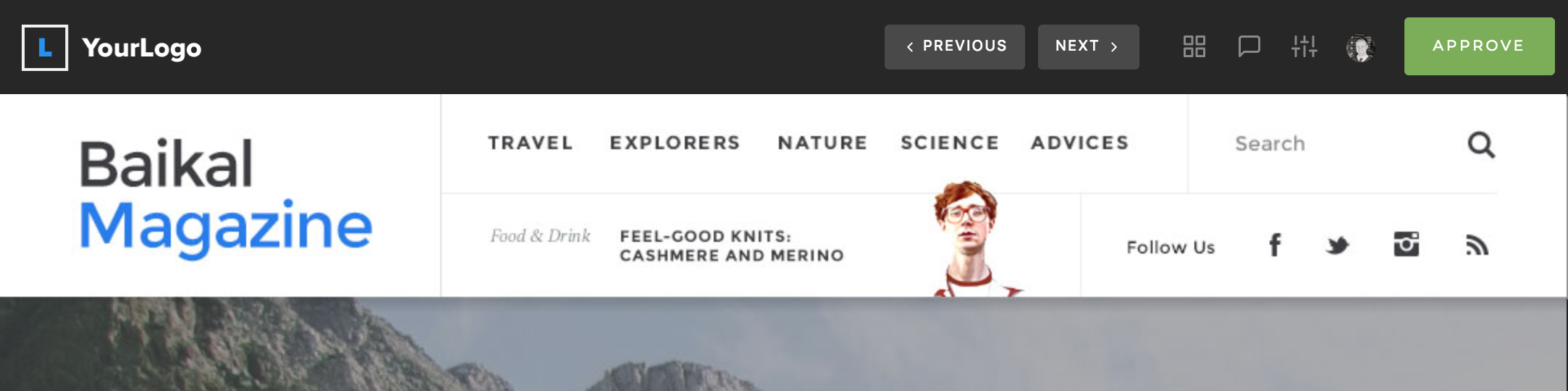Open the grid view icon

click(1194, 46)
